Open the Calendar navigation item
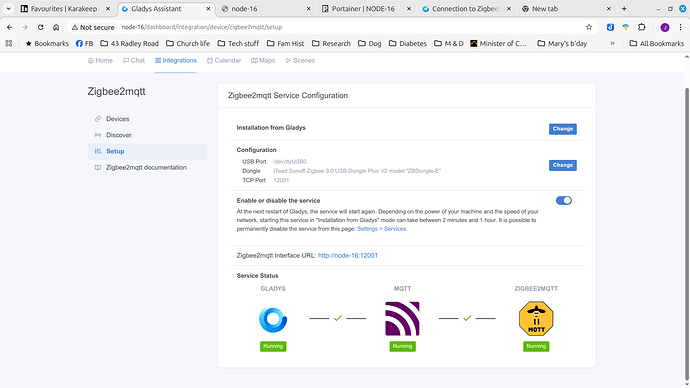Screen dimensions: 690x388 pos(224,60)
